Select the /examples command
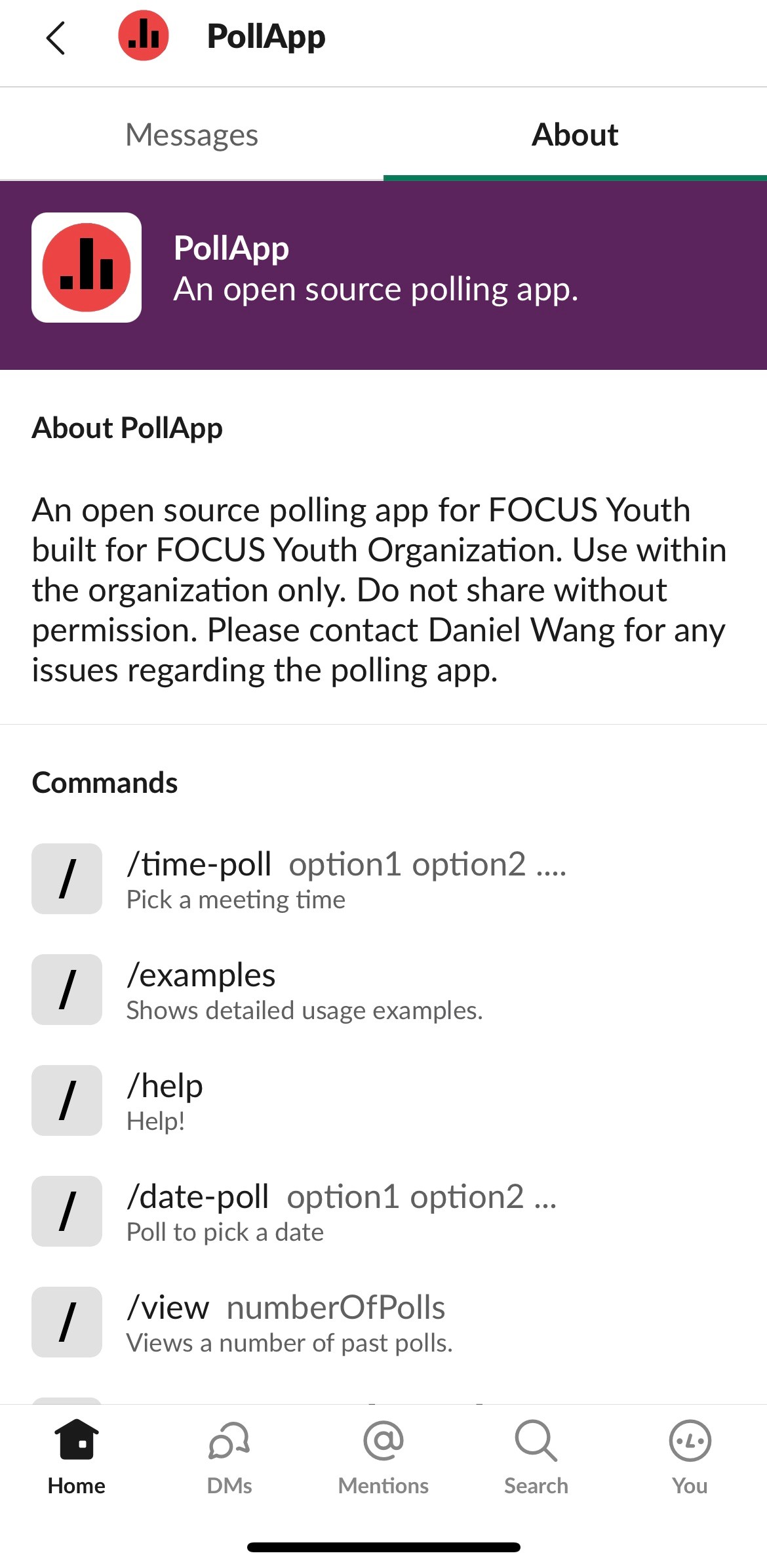Viewport: 767px width, 1568px height. [304, 990]
